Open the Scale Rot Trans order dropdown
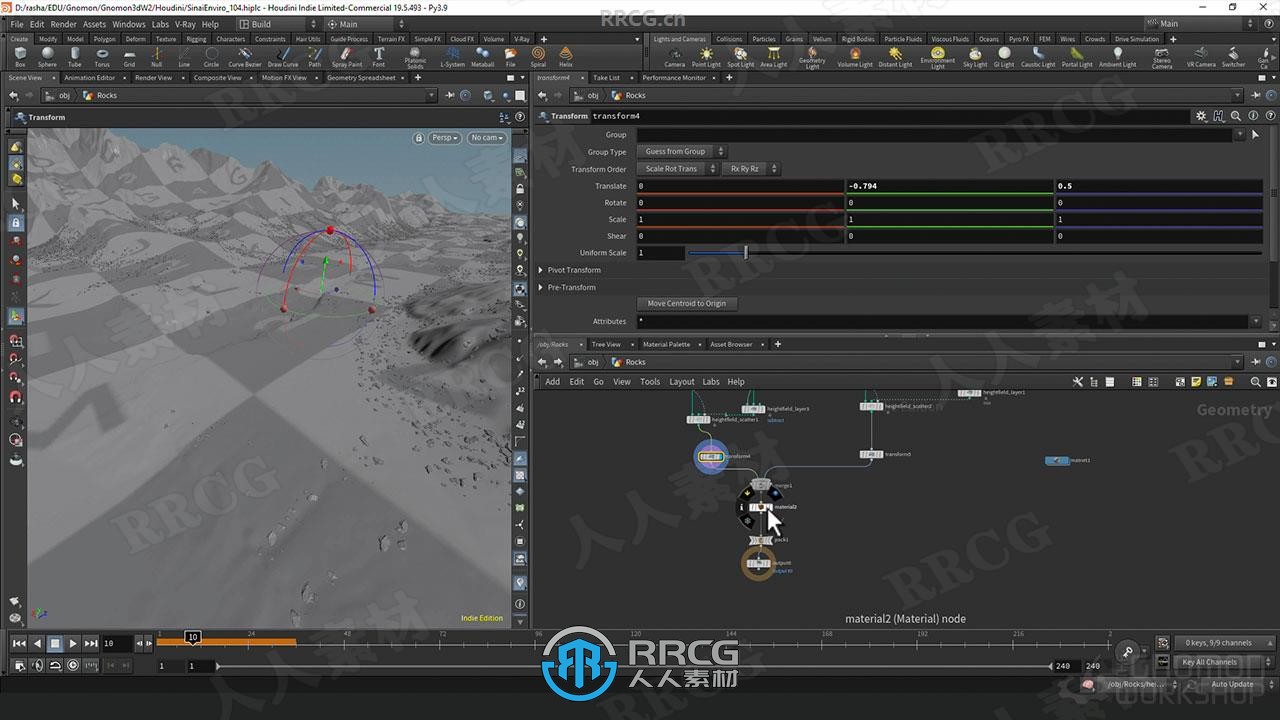Viewport: 1280px width, 720px height. (x=676, y=169)
